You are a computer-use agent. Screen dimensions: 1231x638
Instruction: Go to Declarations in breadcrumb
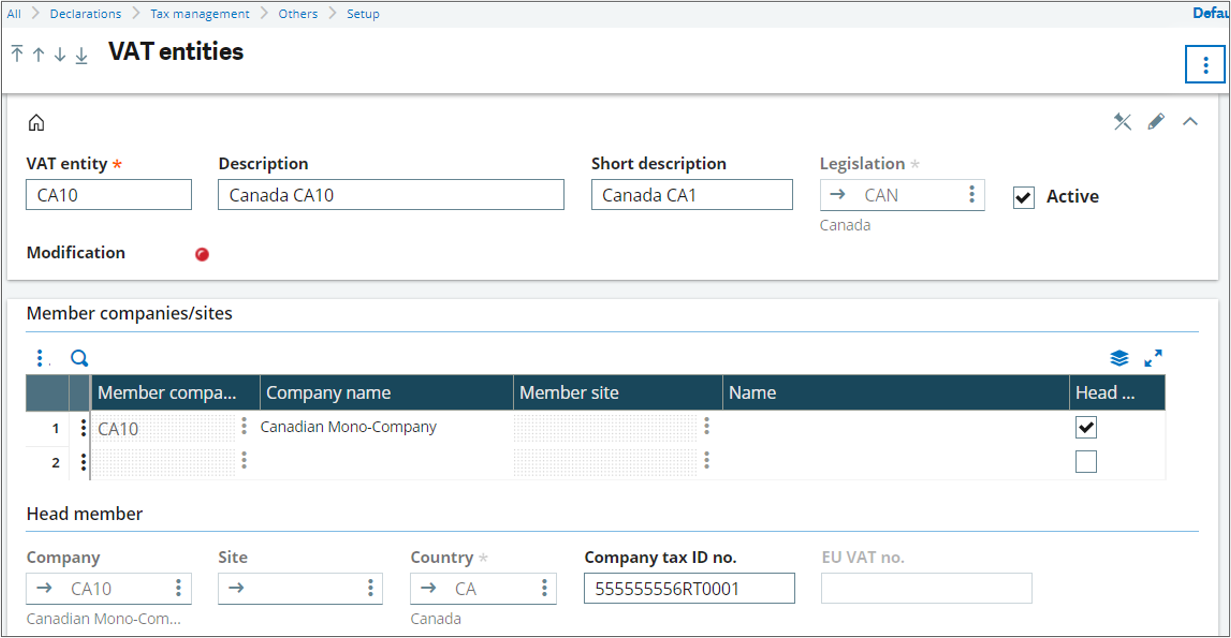point(85,14)
